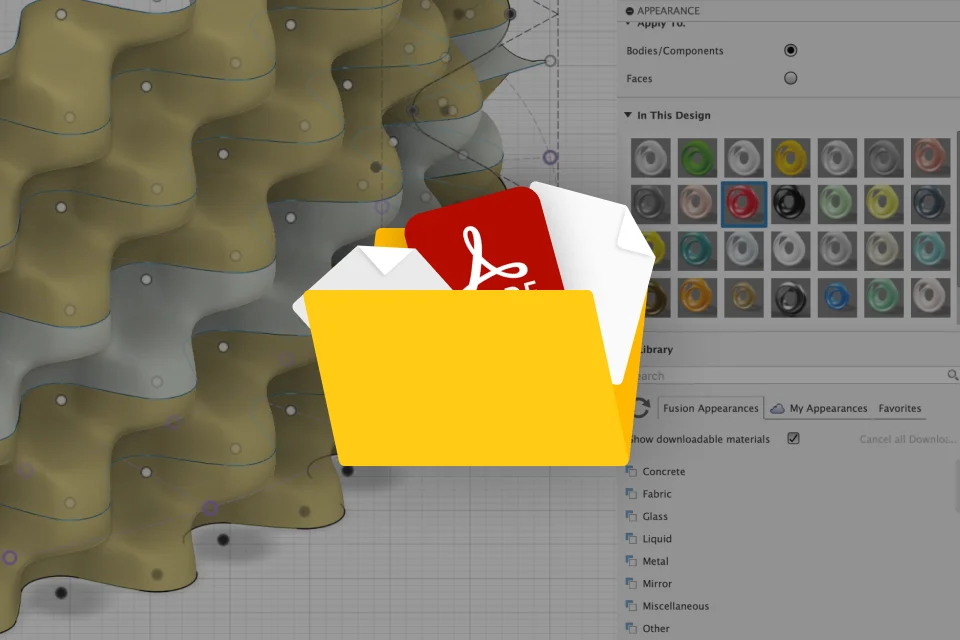Viewport: 960px width, 640px height.
Task: Collapse the APPEARANCE panel header icon
Action: coord(629,11)
